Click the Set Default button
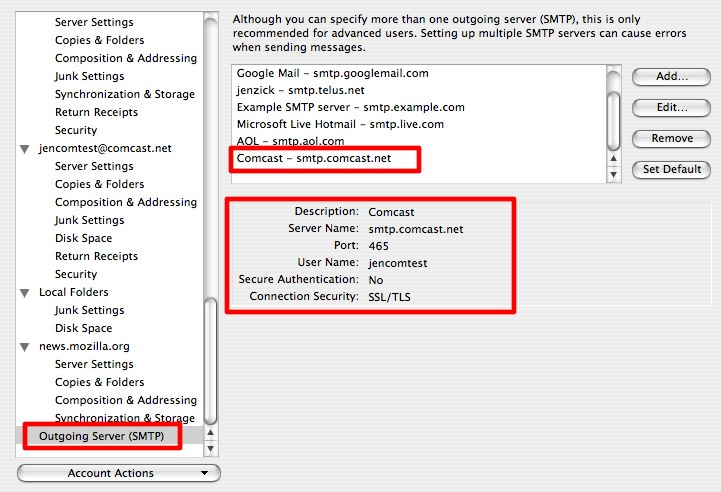 coord(671,169)
